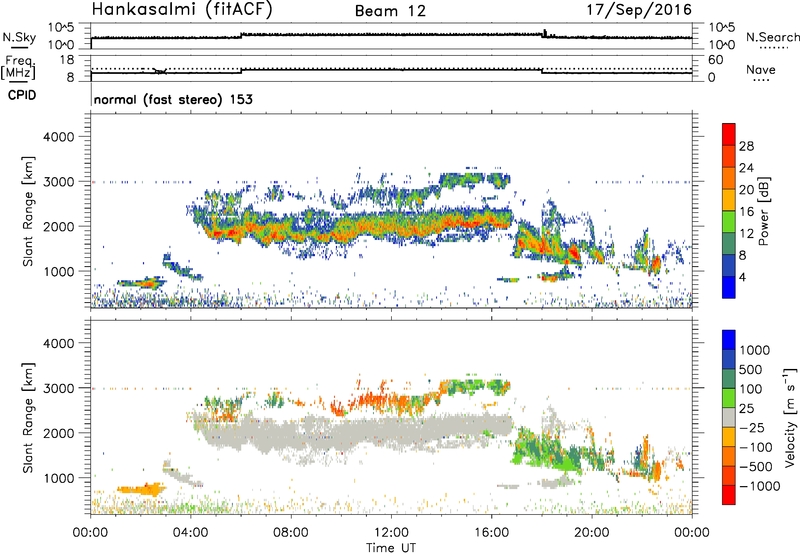Viewport: 800px width, 554px height.
Task: Click the '28' power colorbar tick
Action: coord(746,146)
